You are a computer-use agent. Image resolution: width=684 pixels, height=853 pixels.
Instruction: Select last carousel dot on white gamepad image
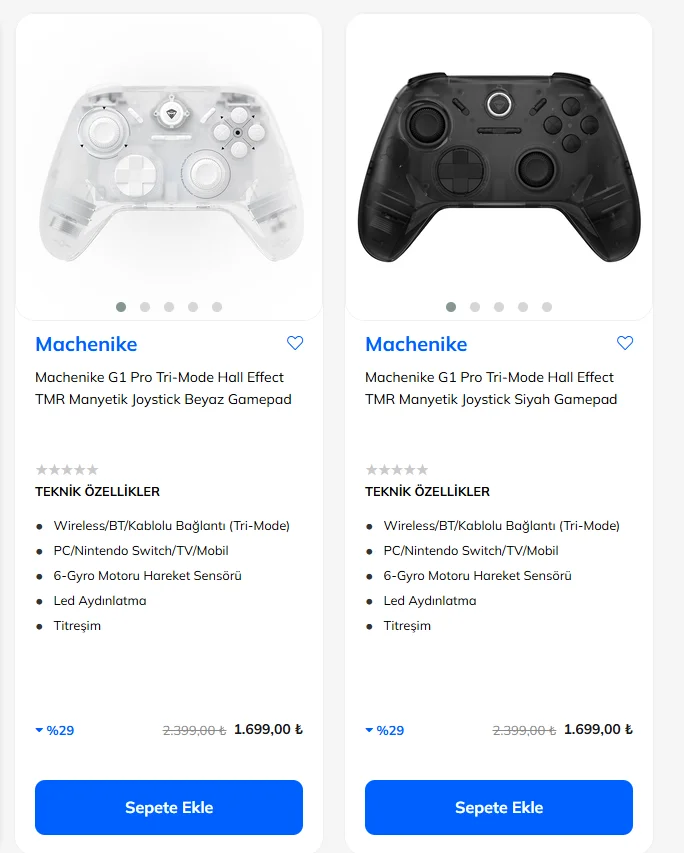coord(217,307)
